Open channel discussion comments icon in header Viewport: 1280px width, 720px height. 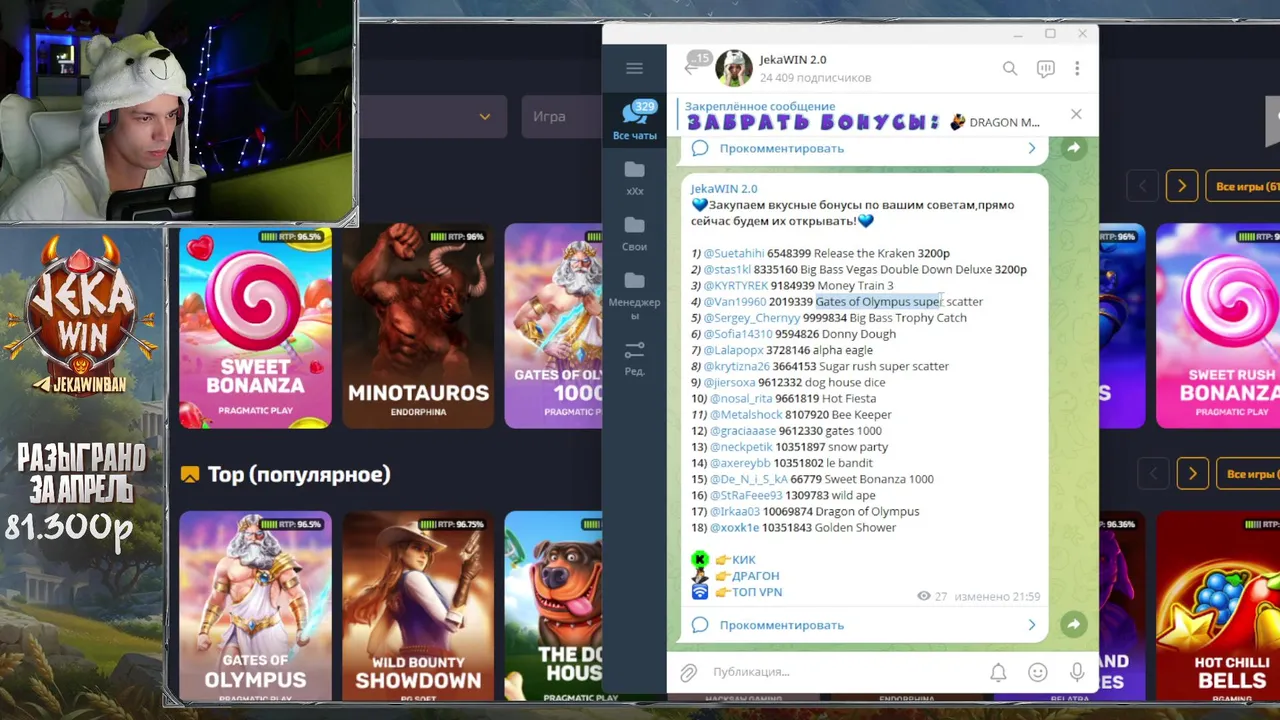pos(1045,69)
